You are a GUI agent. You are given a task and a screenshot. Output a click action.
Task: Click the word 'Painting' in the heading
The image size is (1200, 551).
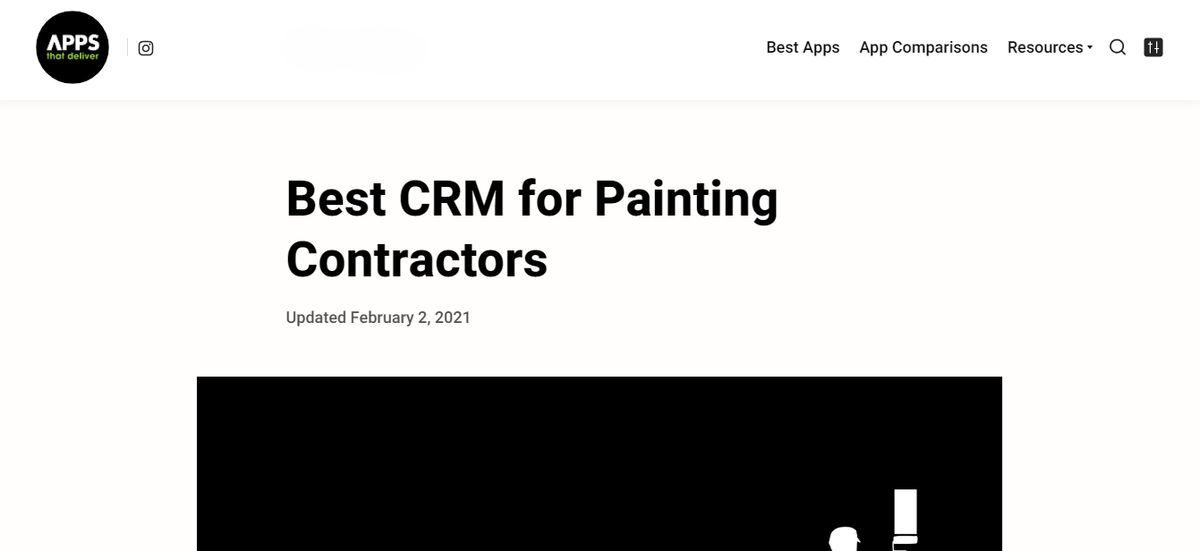click(x=686, y=199)
